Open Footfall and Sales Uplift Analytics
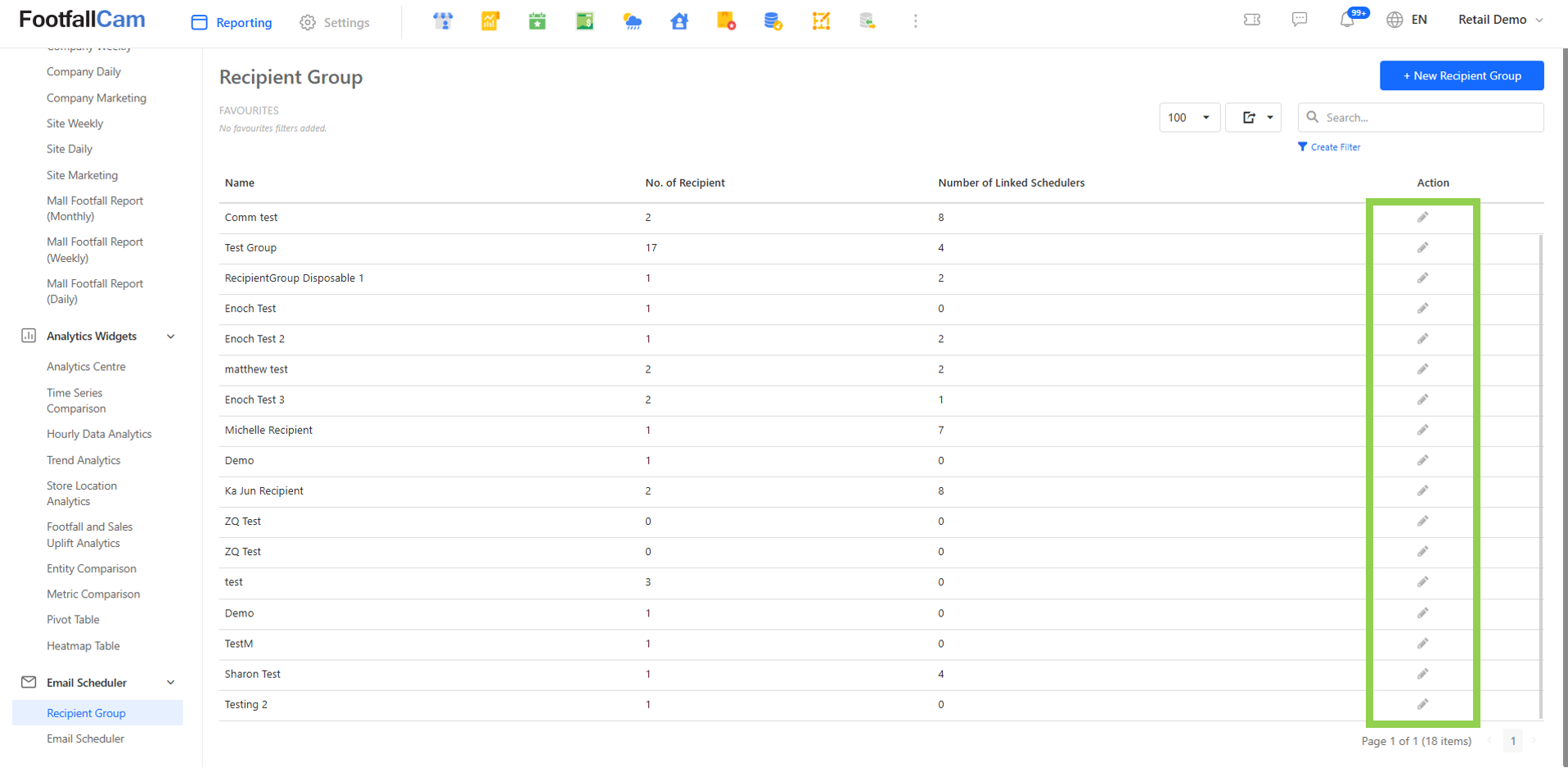1568x768 pixels. pos(89,535)
